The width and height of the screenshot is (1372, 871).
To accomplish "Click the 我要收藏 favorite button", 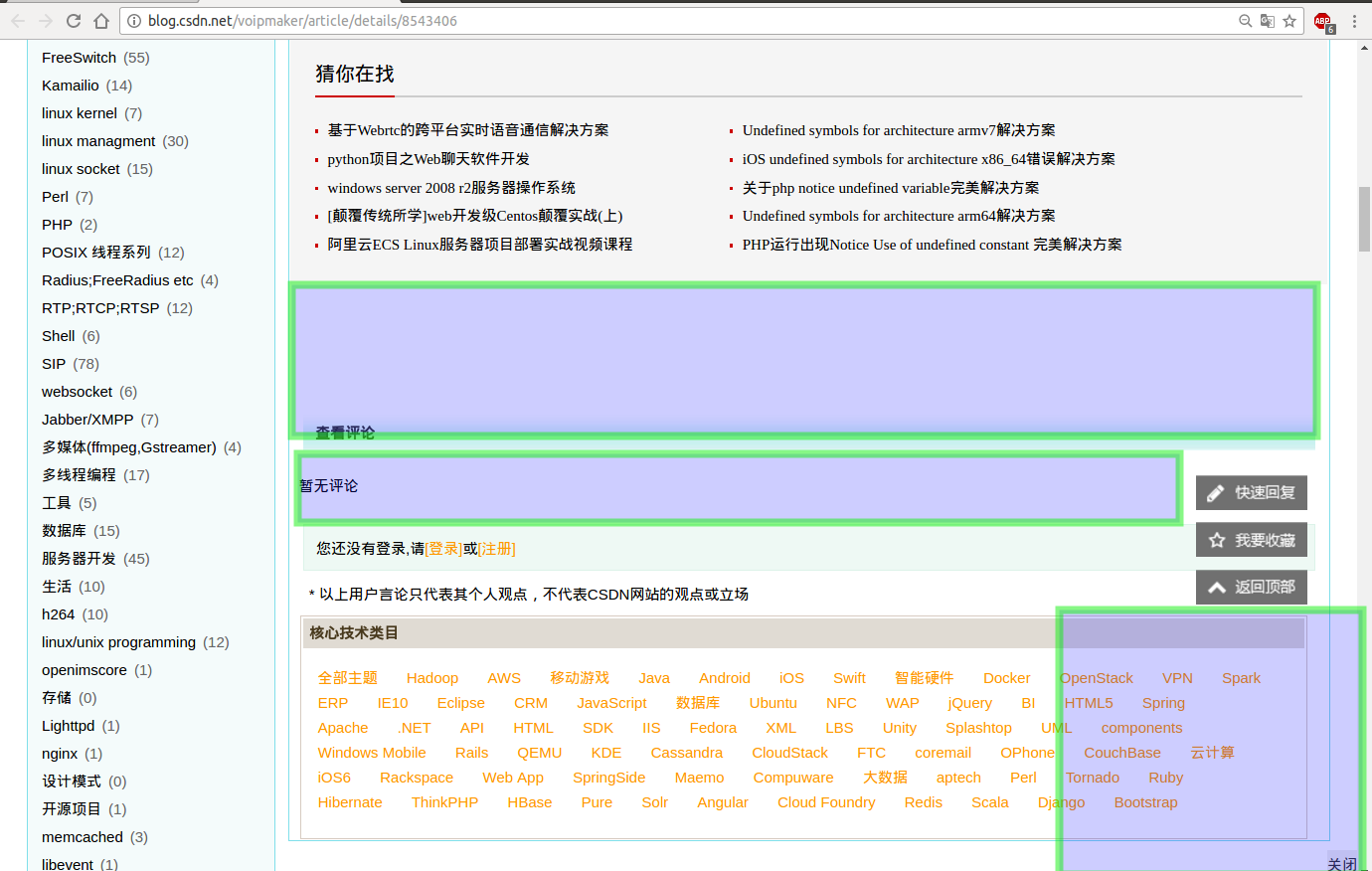I will pos(1252,541).
